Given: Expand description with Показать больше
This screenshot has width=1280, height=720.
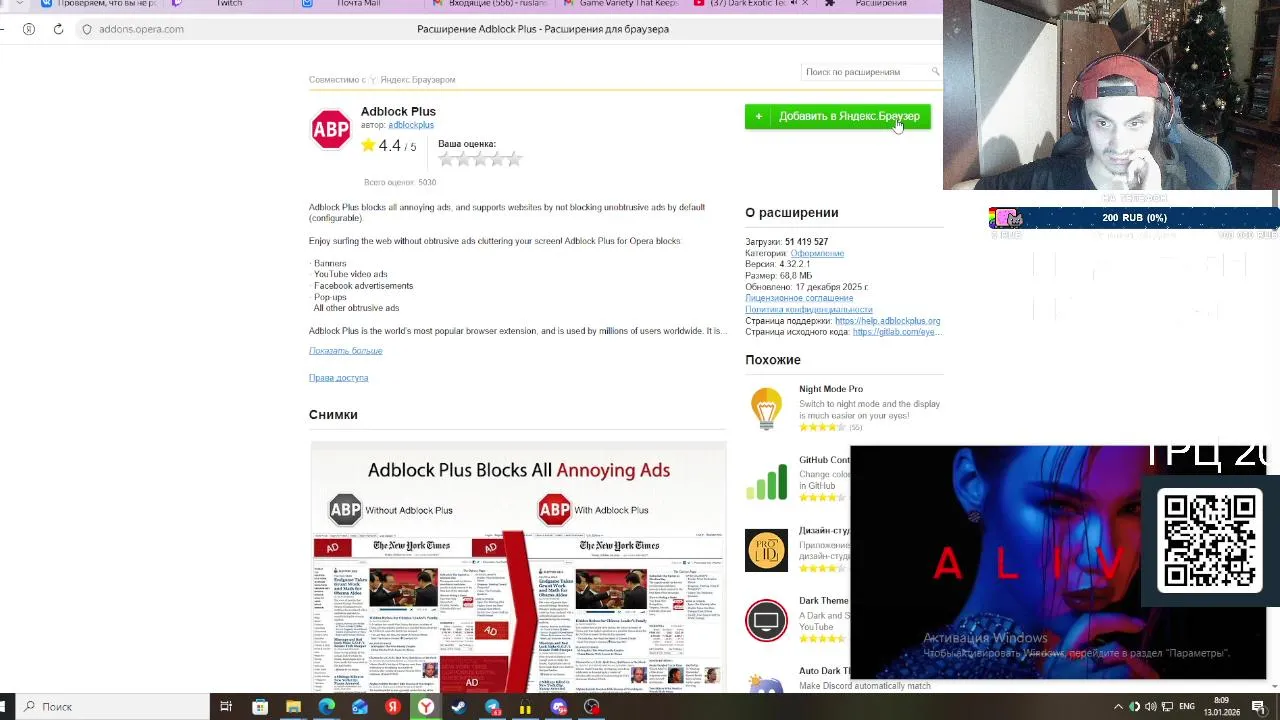Looking at the screenshot, I should coord(345,351).
